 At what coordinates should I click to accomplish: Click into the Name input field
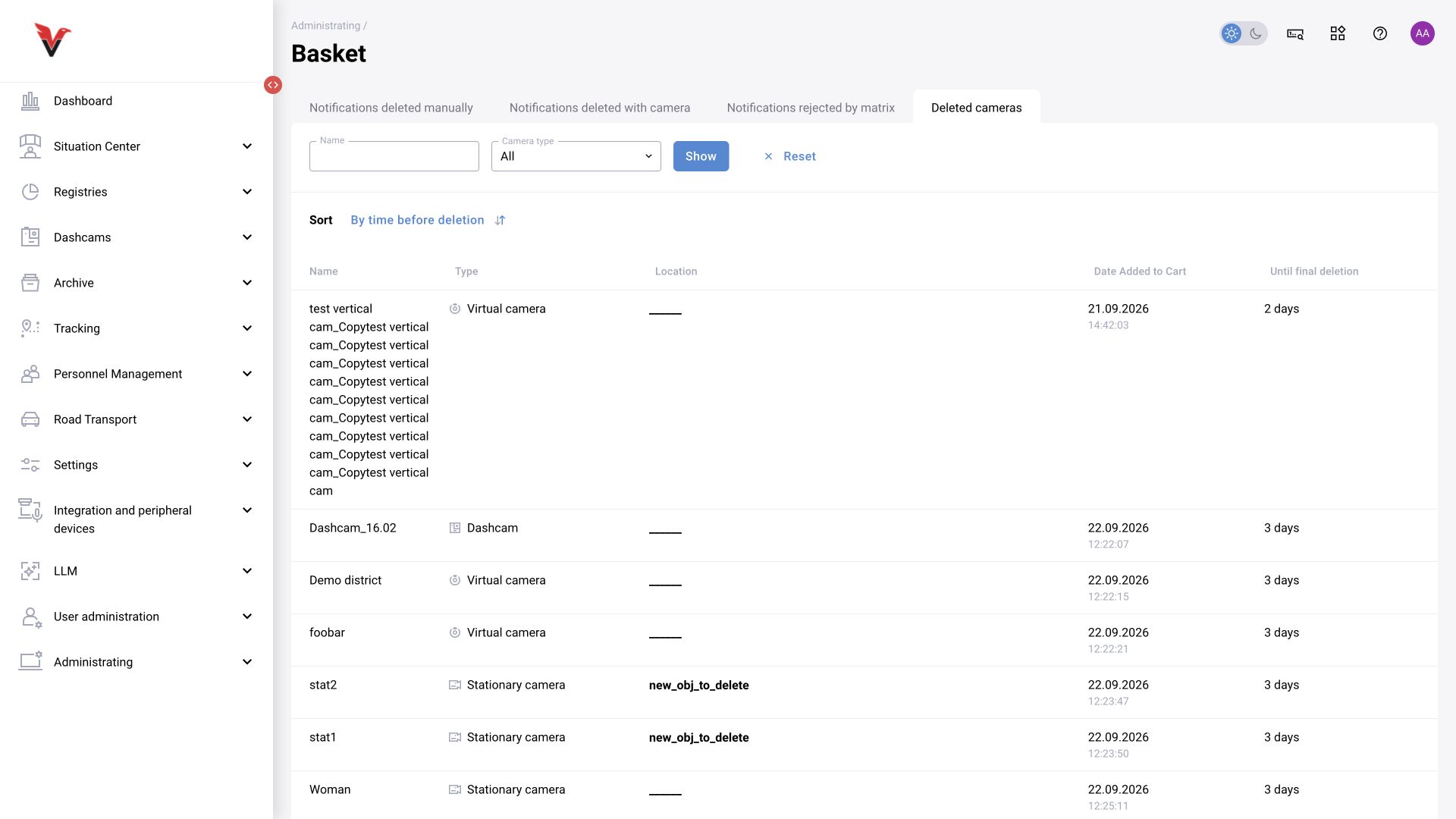[x=394, y=156]
